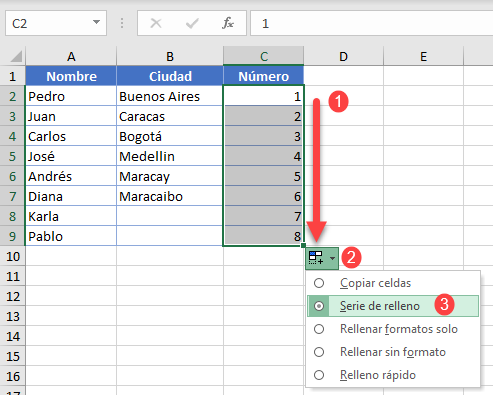Screen dimensions: 493x395
Task: Select column C header
Action: tap(264, 56)
